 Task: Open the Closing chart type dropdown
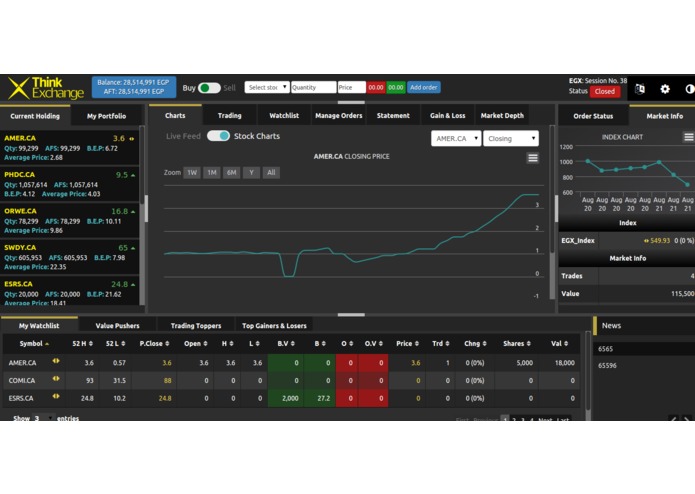click(511, 138)
